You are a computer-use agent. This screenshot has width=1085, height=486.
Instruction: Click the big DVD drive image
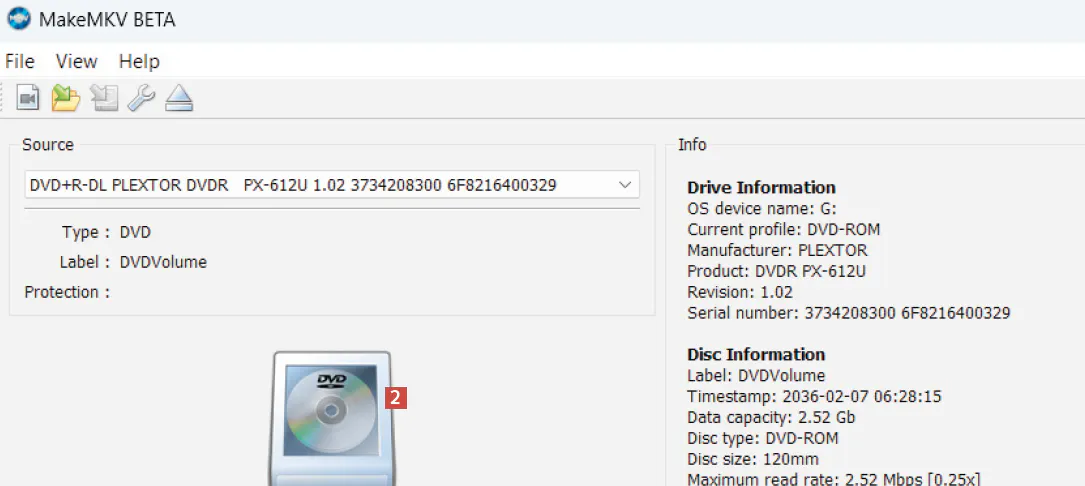(x=332, y=418)
